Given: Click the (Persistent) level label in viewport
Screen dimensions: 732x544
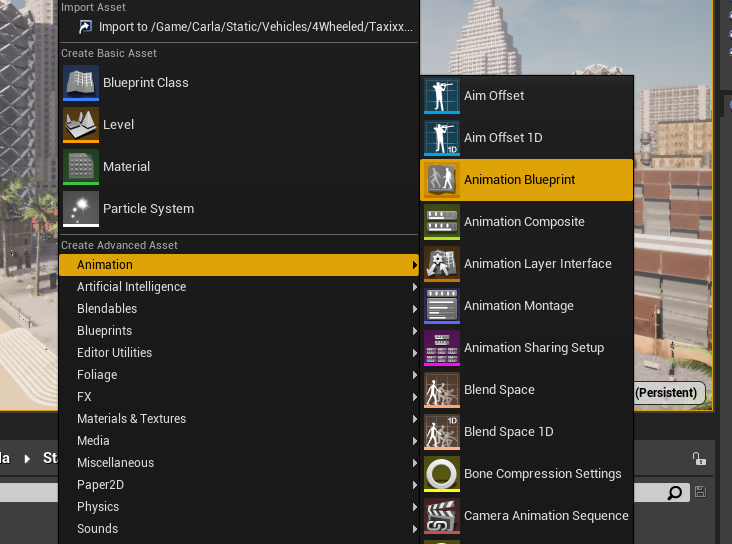Looking at the screenshot, I should coord(667,393).
